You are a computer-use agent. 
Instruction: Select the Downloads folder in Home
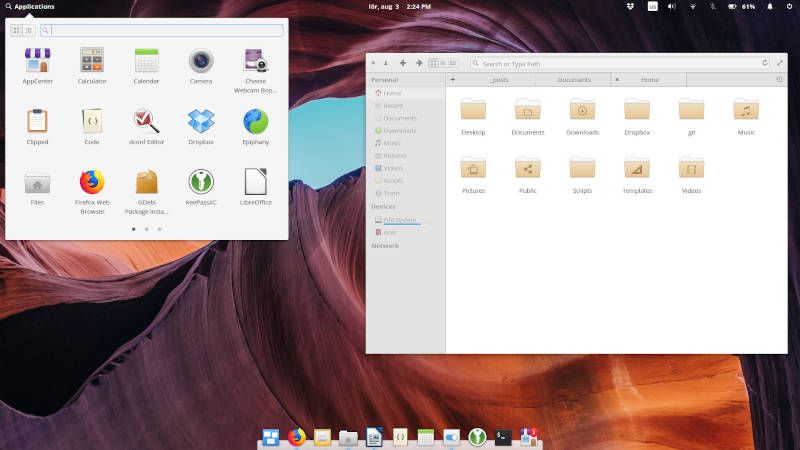[582, 117]
